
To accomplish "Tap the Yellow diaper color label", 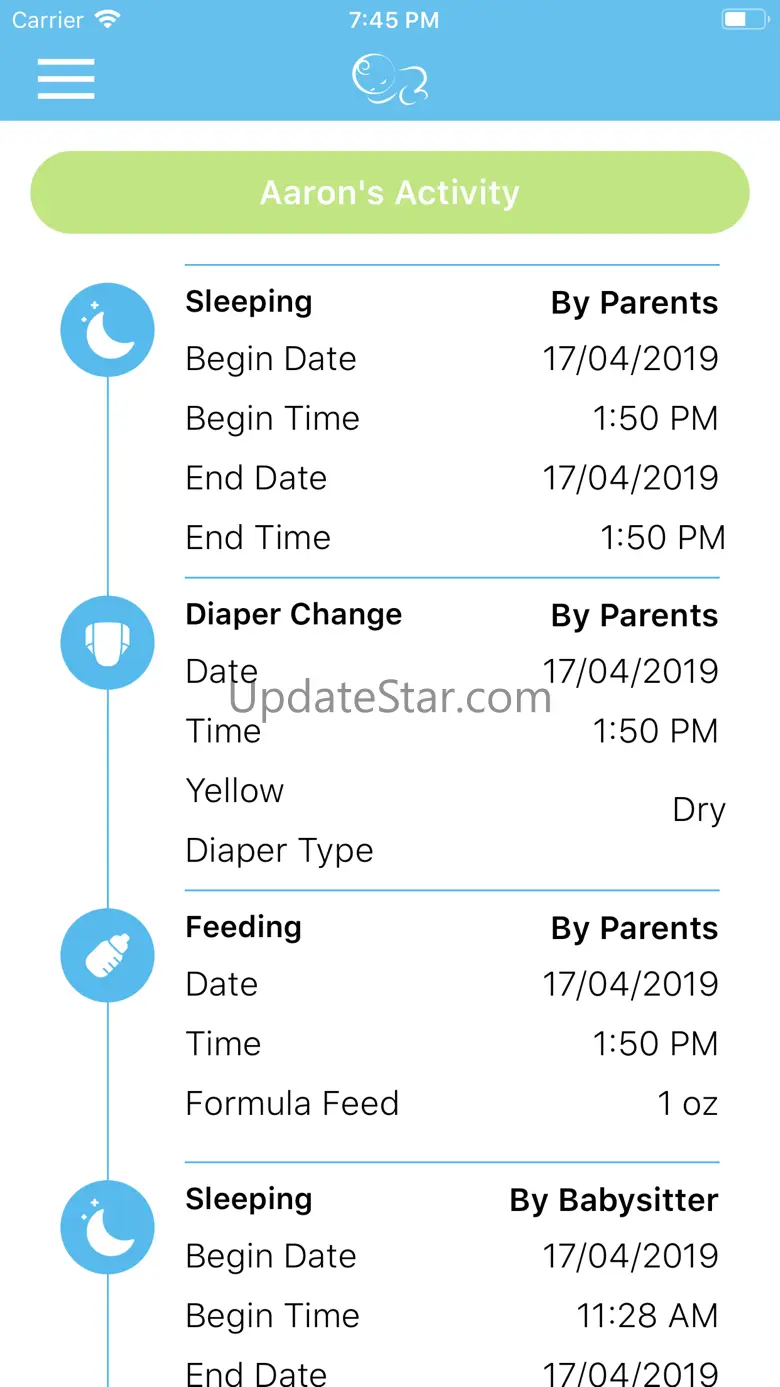I will coord(235,790).
